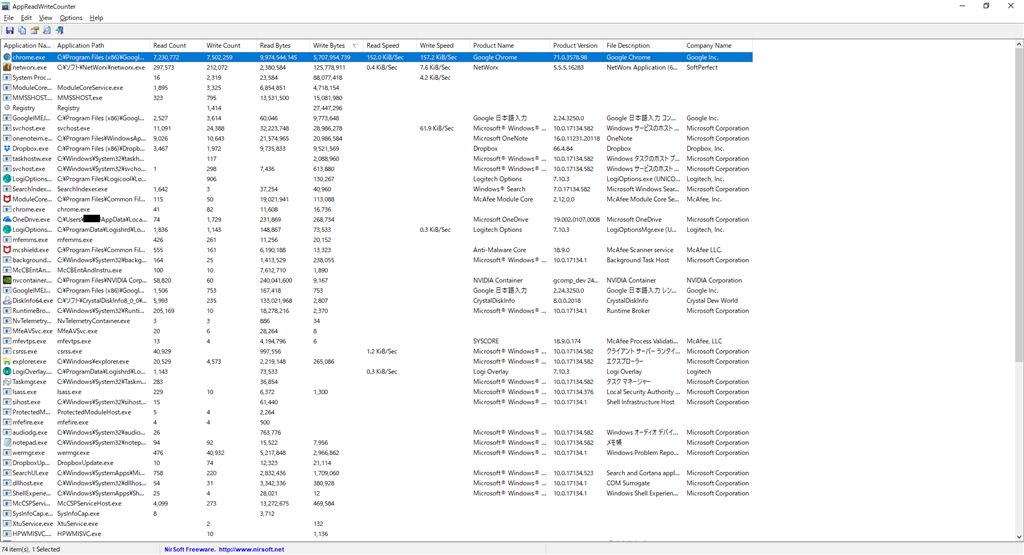Click the 9,974,544,145 Read Bytes cell
This screenshot has height=555, width=1024.
[278, 57]
